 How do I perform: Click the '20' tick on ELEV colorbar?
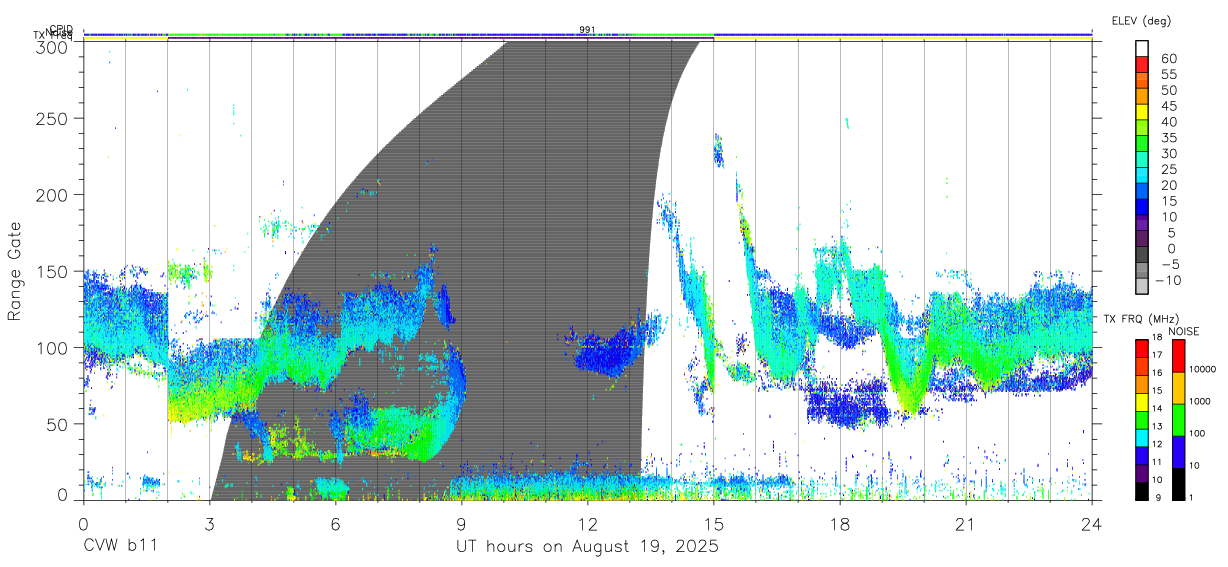(1168, 185)
